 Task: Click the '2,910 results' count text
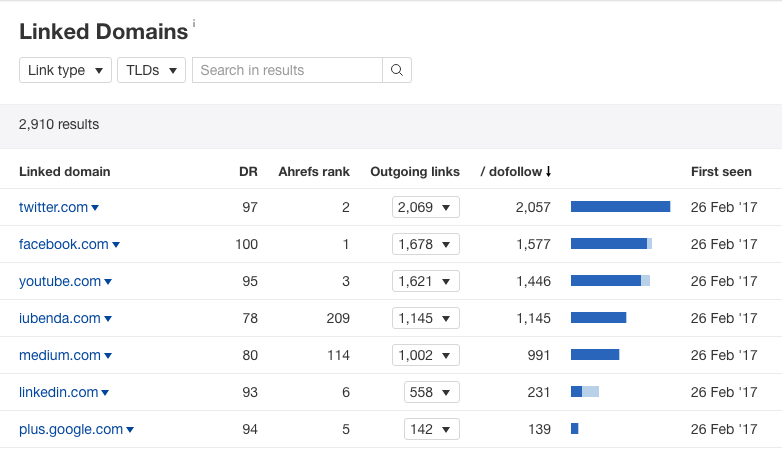(x=59, y=124)
